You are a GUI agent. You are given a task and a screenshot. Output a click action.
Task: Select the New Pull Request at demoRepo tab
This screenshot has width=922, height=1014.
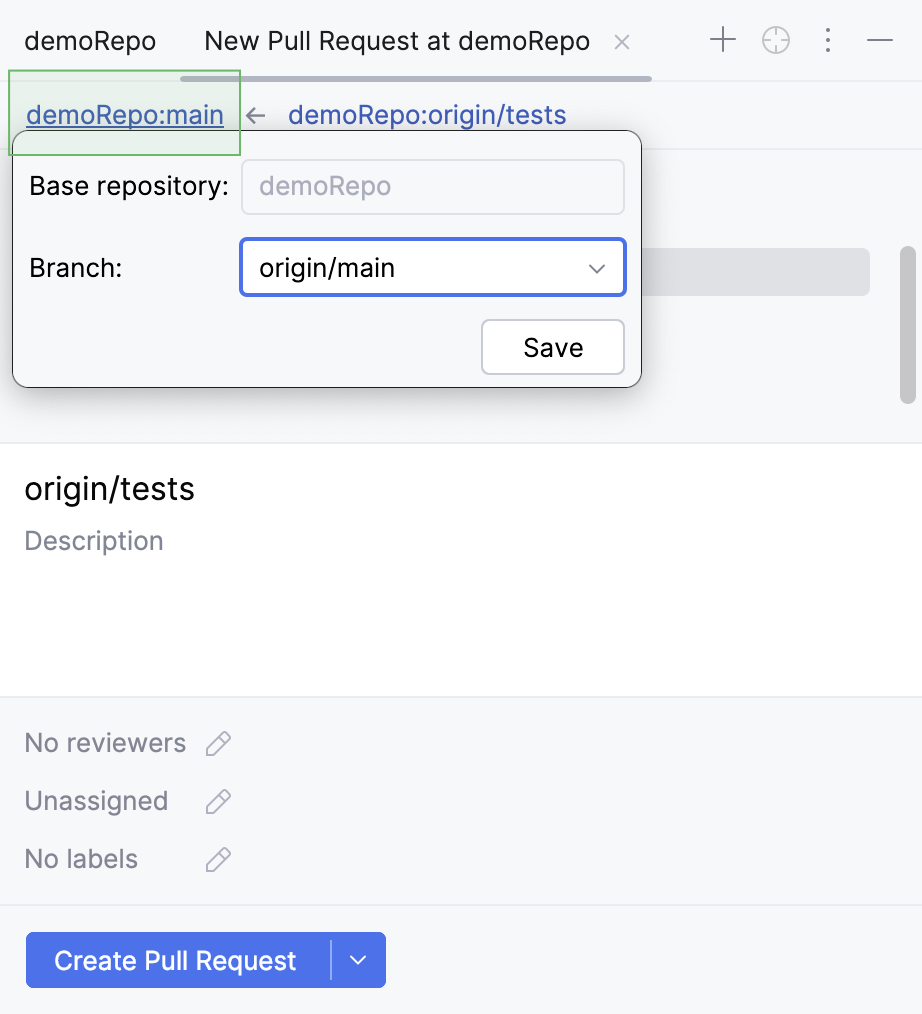pos(396,41)
